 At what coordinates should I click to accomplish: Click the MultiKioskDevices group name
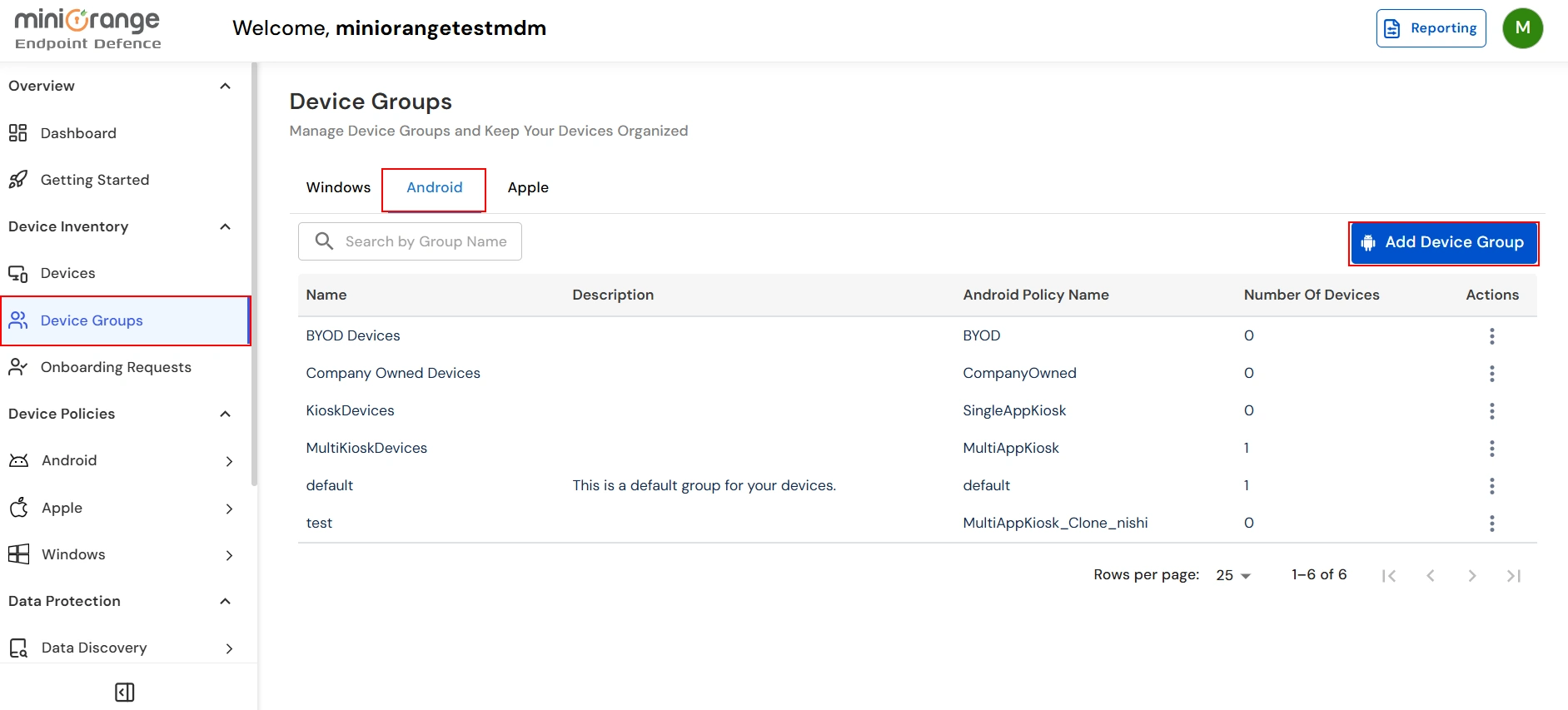click(x=366, y=448)
